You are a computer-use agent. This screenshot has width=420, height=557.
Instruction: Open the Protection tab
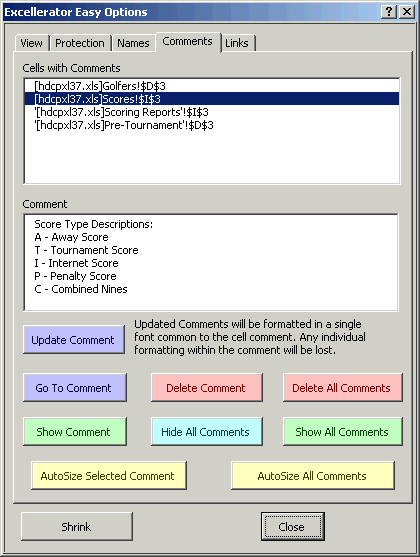click(80, 43)
